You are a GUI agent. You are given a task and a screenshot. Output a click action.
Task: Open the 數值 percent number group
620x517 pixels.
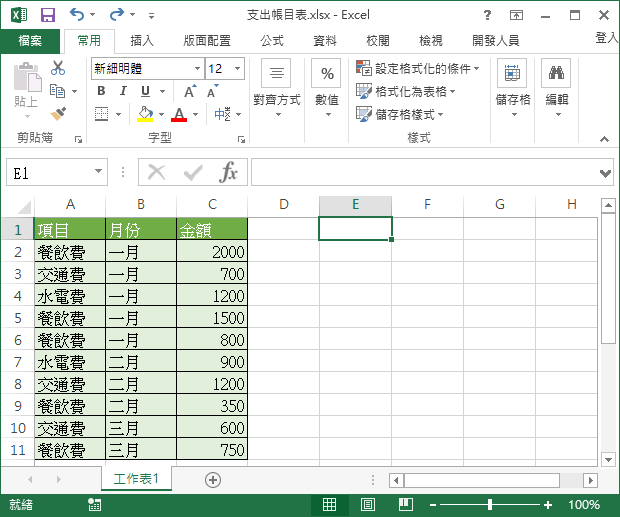pyautogui.click(x=327, y=89)
